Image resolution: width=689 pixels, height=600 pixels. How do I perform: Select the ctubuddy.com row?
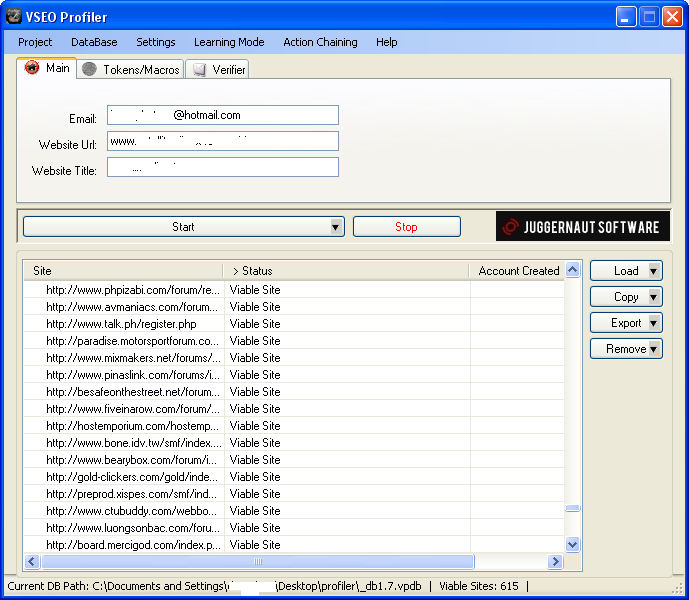pos(294,511)
